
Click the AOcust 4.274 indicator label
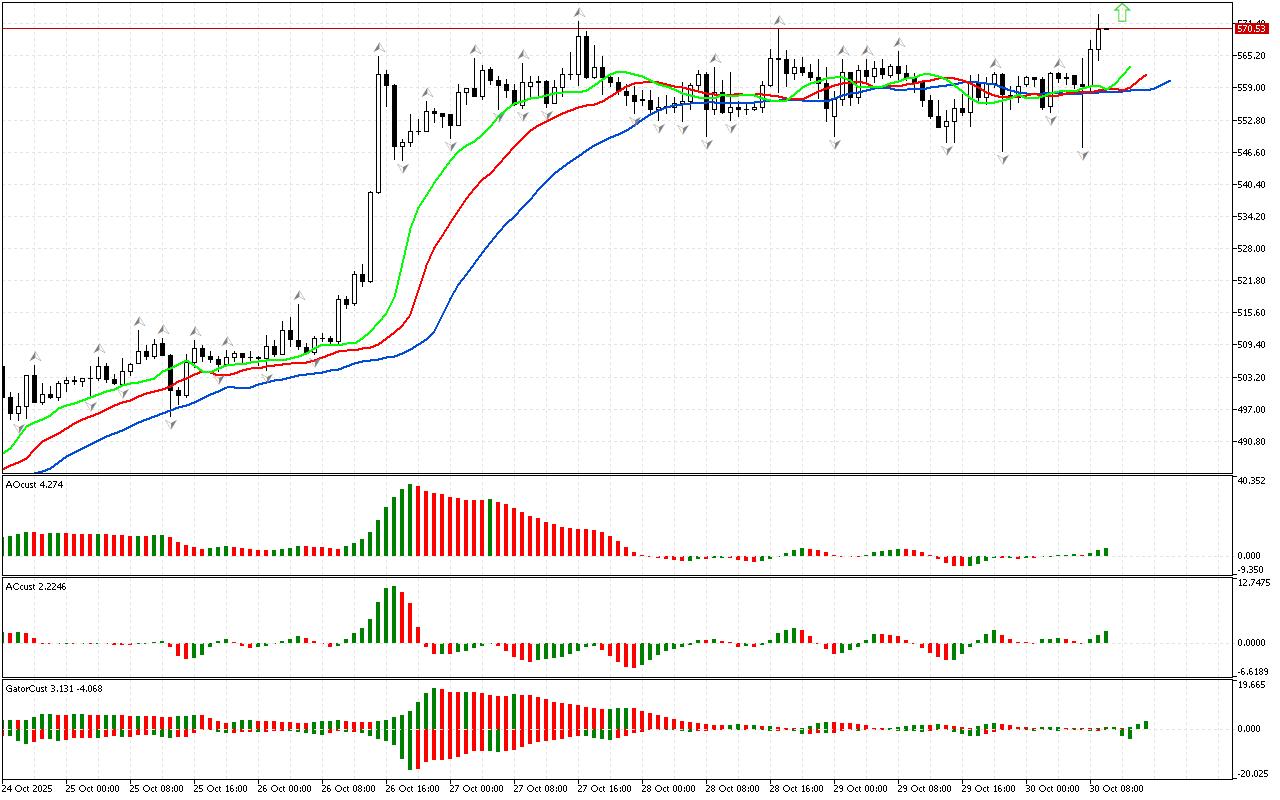tap(36, 485)
